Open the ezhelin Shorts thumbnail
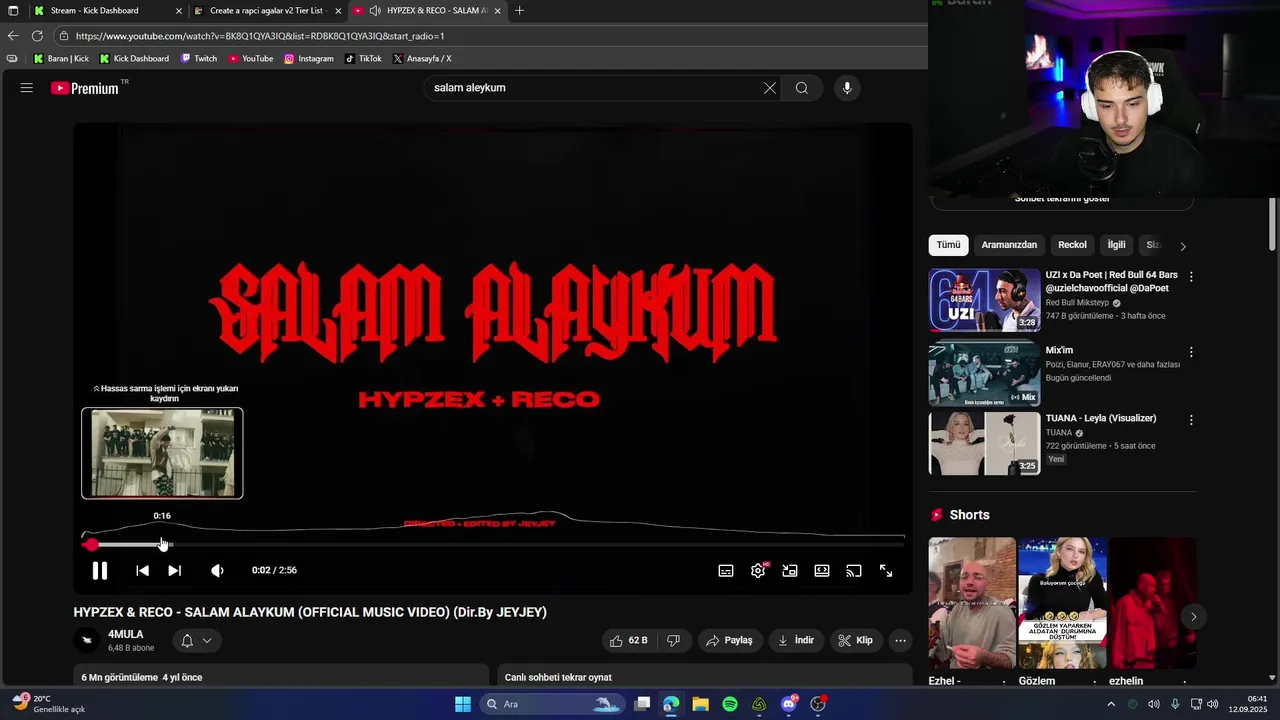 point(1152,603)
